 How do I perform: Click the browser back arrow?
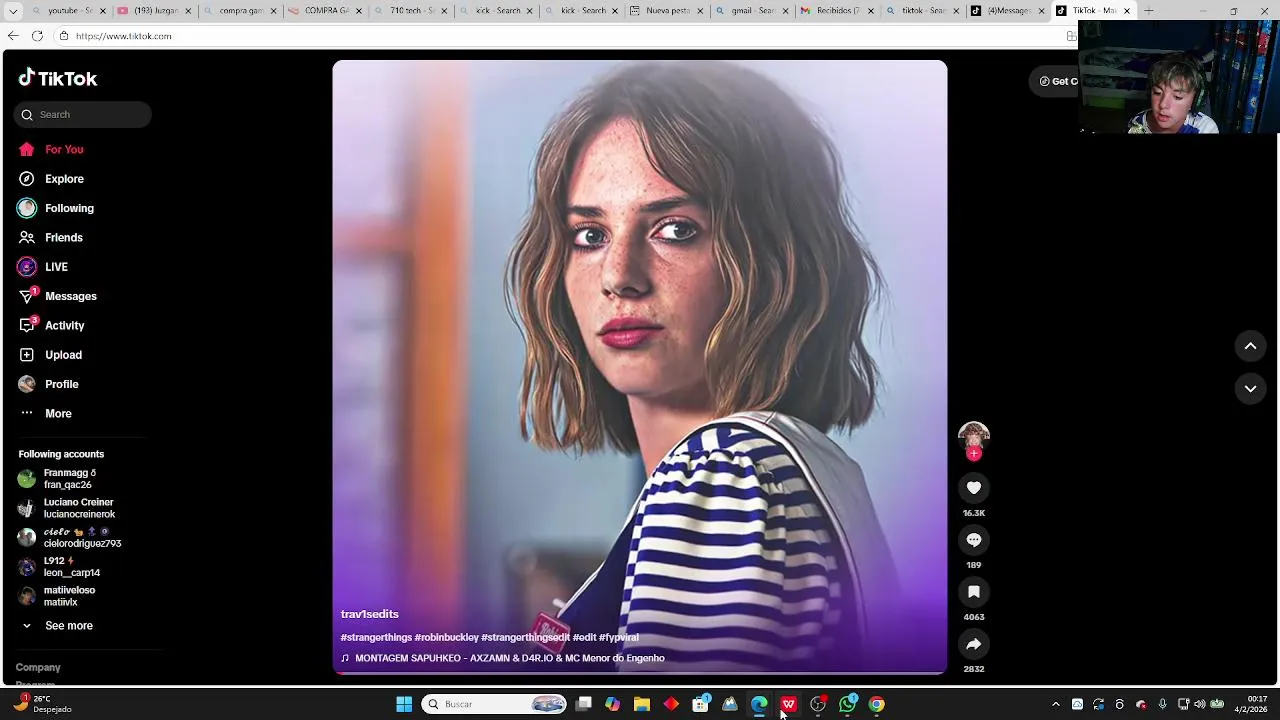point(12,36)
